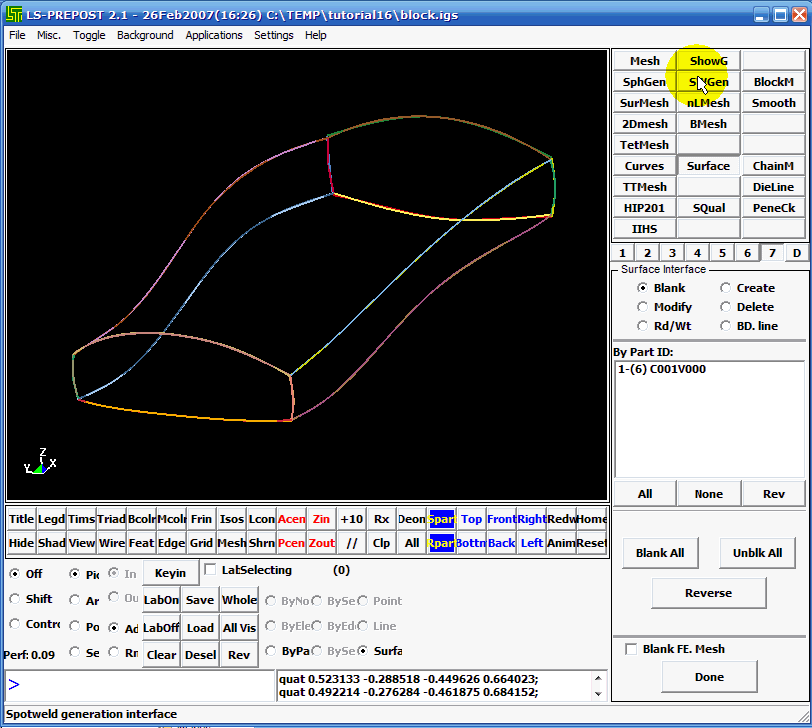
Task: Check the Blank FE. Mesh checkbox
Action: (631, 648)
